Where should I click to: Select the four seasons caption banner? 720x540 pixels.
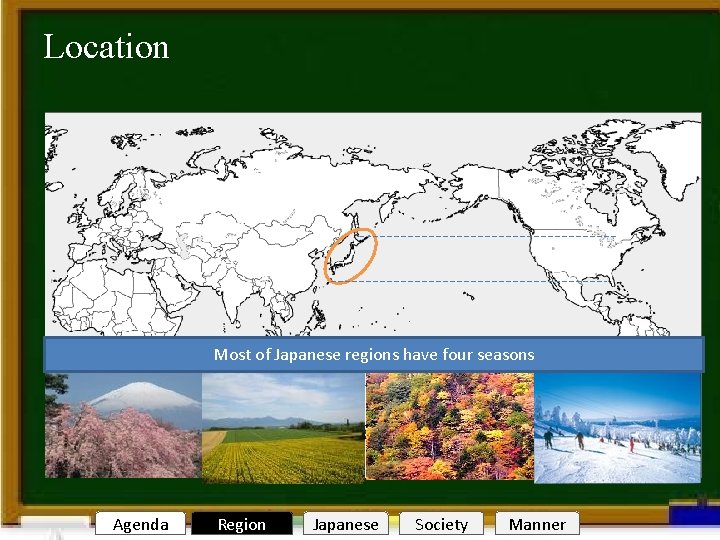point(374,354)
